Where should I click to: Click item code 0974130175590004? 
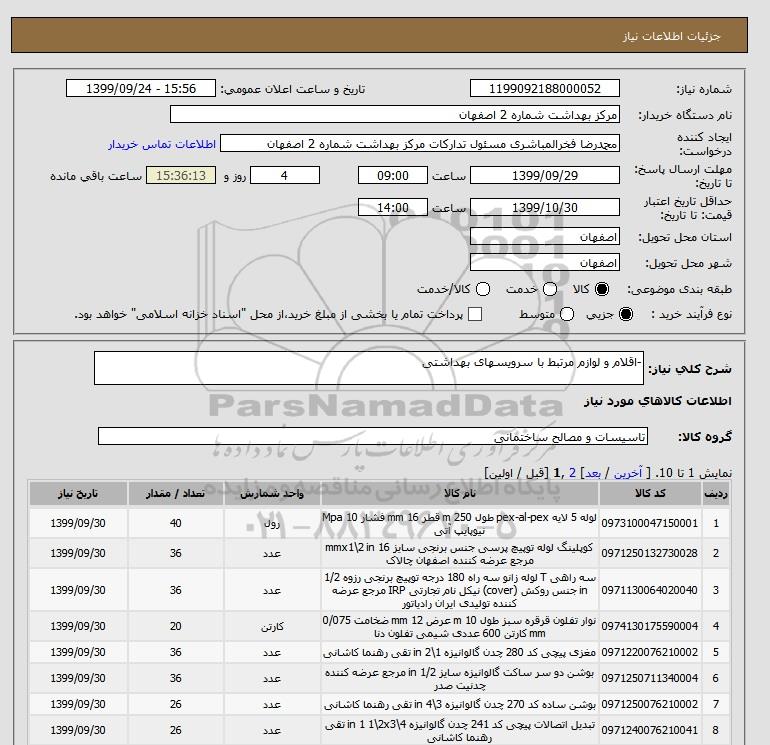click(x=650, y=627)
